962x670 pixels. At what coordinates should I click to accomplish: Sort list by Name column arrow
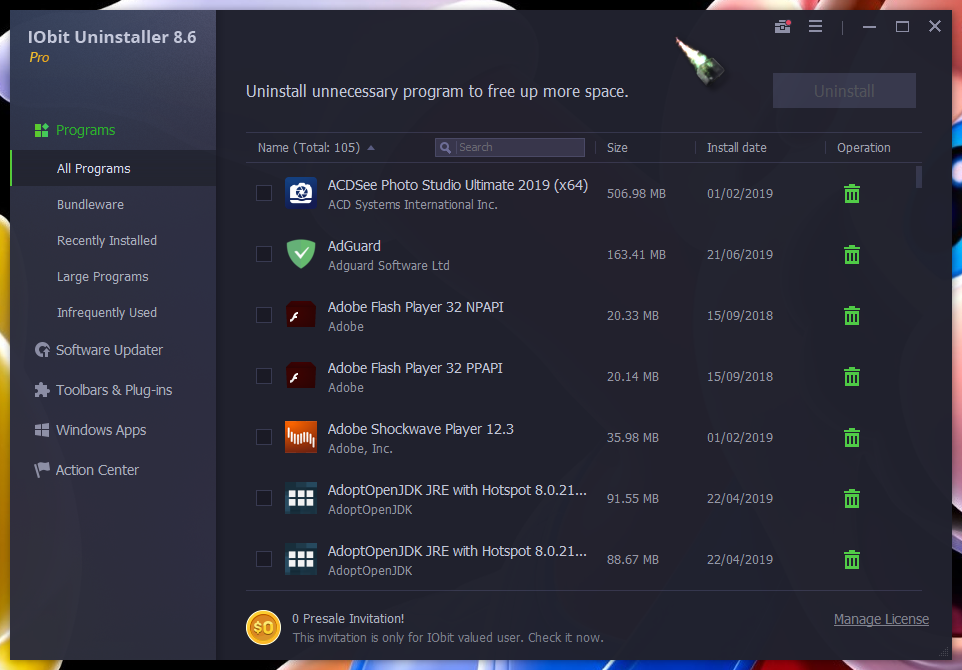point(371,148)
